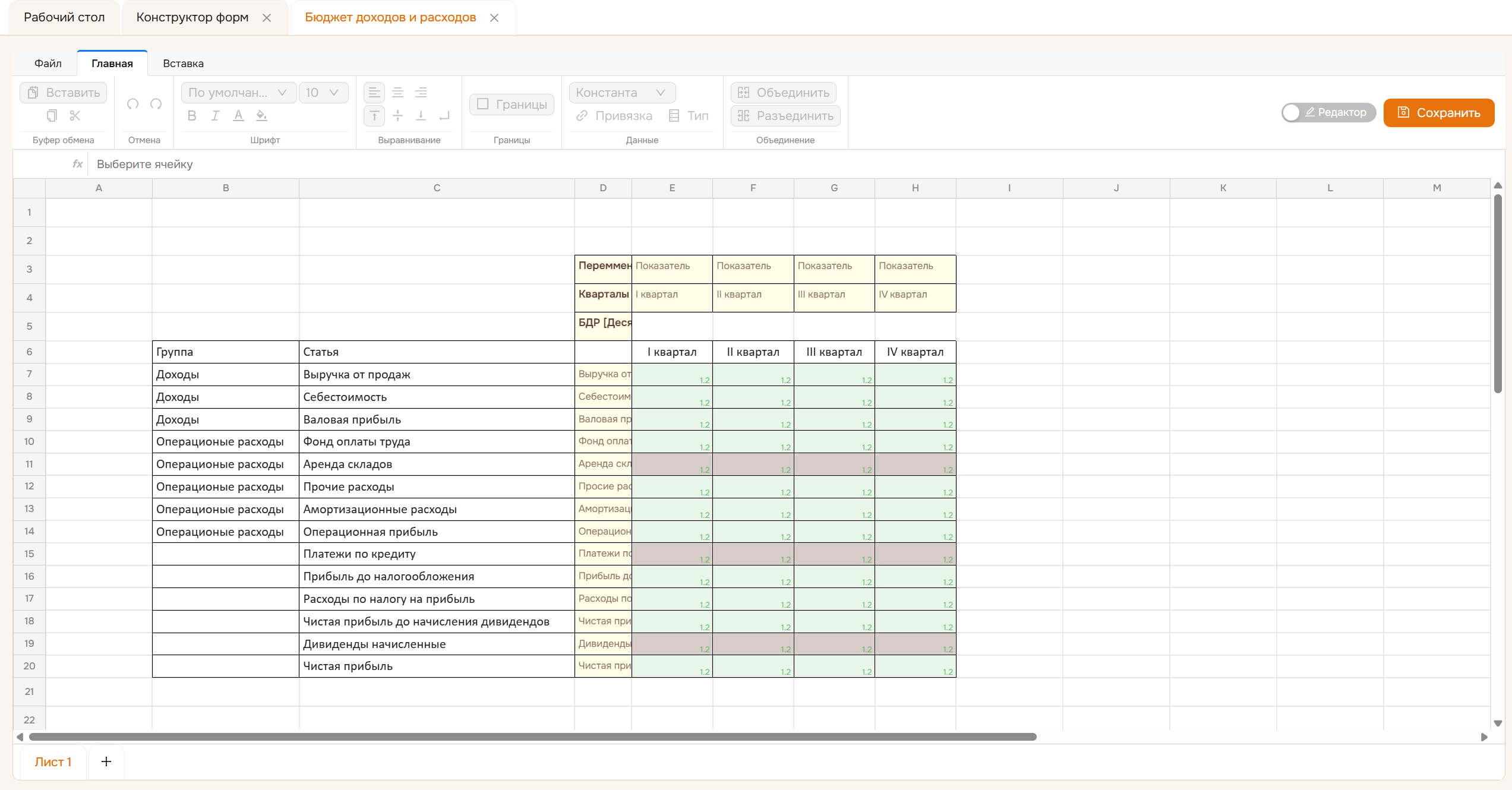
Task: Add a new sheet with plus
Action: [x=106, y=761]
